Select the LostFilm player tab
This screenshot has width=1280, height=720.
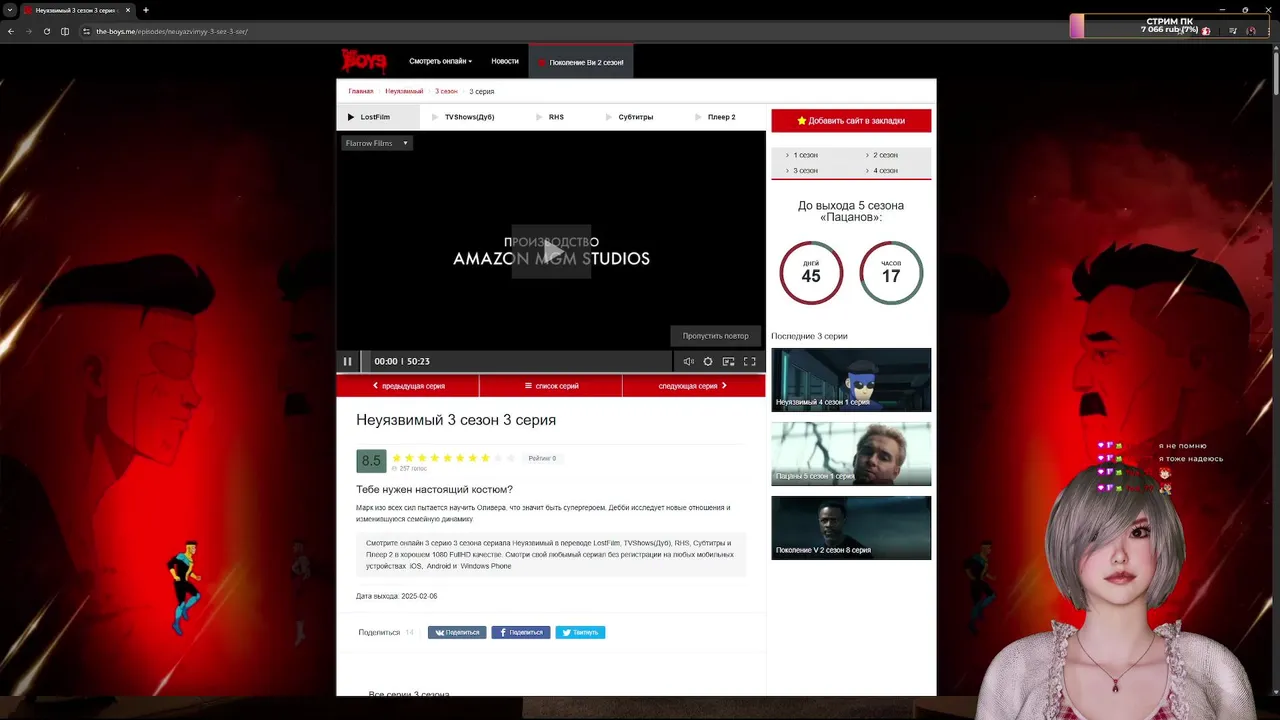coord(378,117)
